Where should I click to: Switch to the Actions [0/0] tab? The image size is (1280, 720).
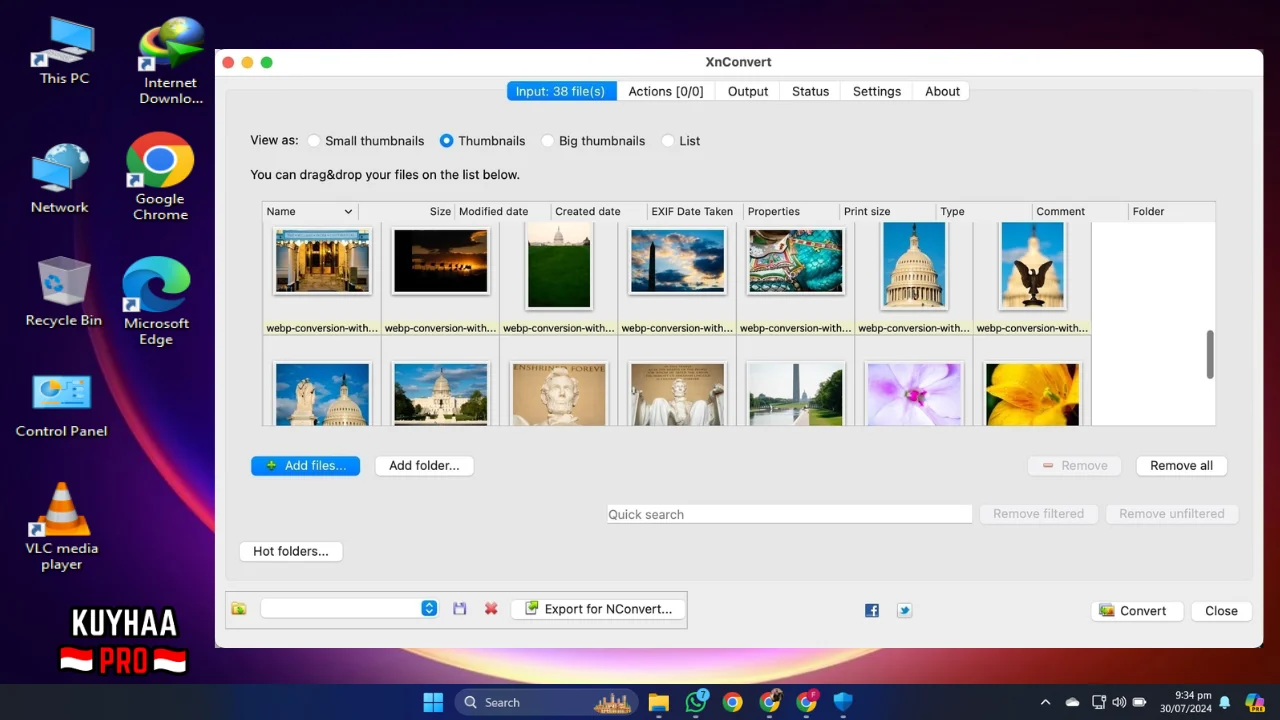click(666, 91)
